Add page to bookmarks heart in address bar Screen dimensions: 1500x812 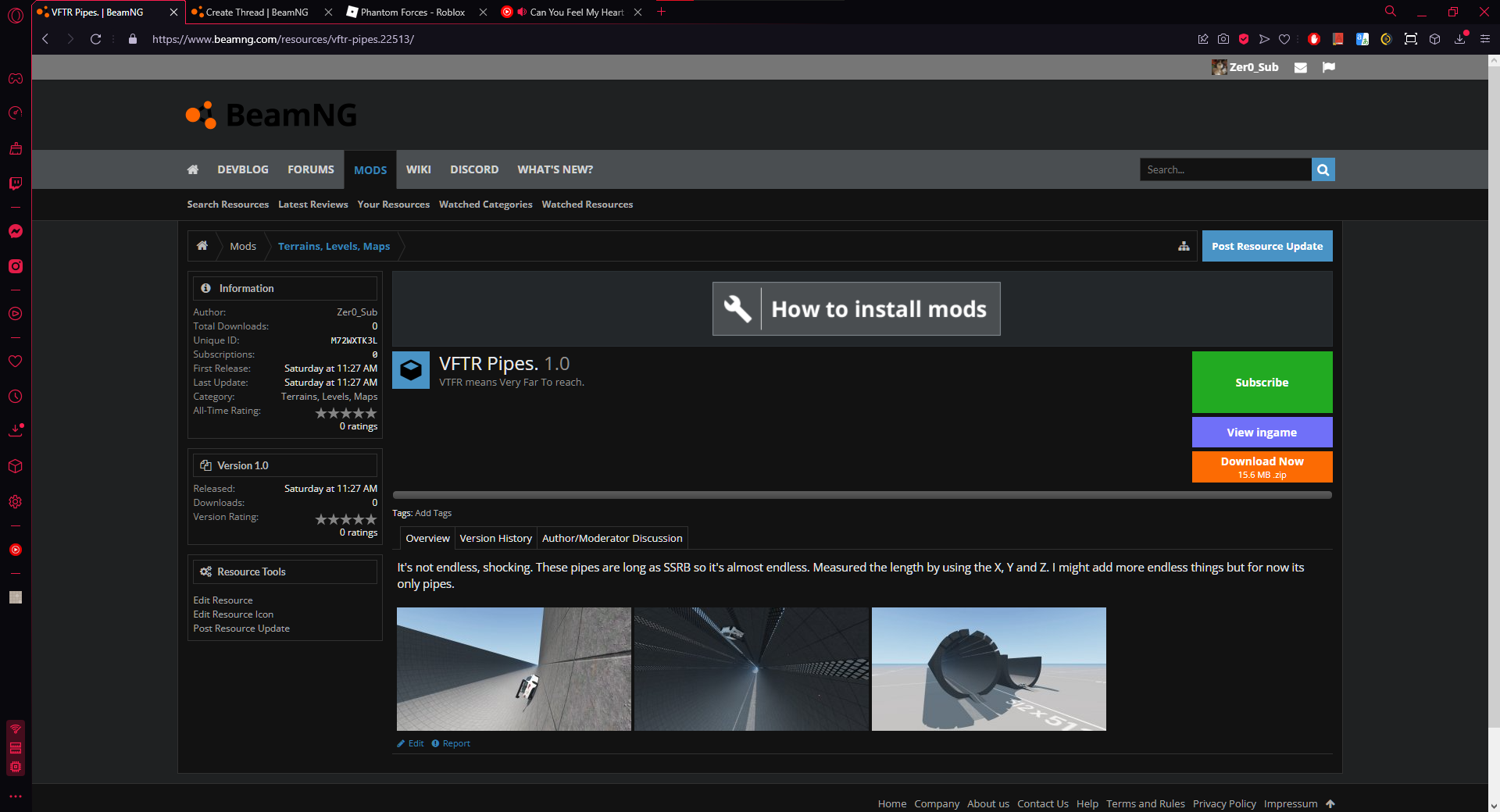(x=1284, y=39)
